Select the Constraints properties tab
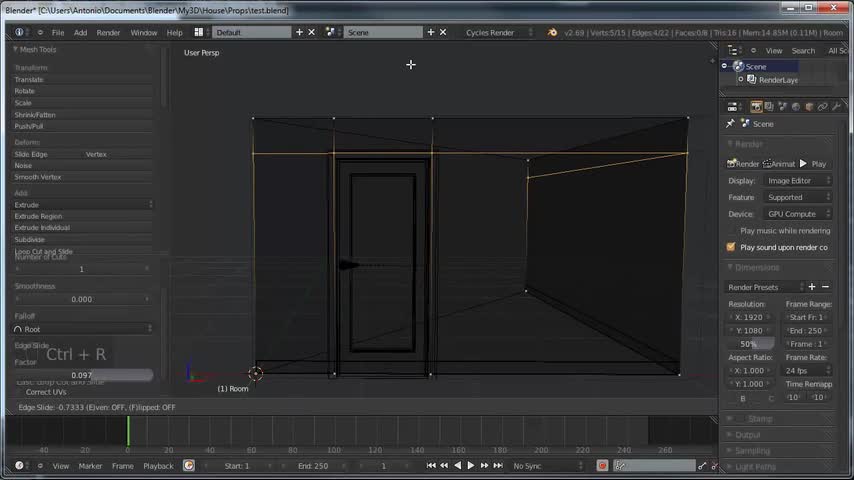 pos(822,107)
